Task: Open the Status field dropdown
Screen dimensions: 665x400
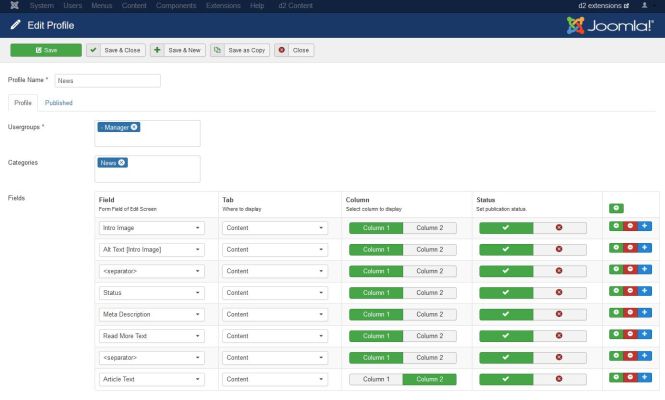Action: click(x=151, y=293)
